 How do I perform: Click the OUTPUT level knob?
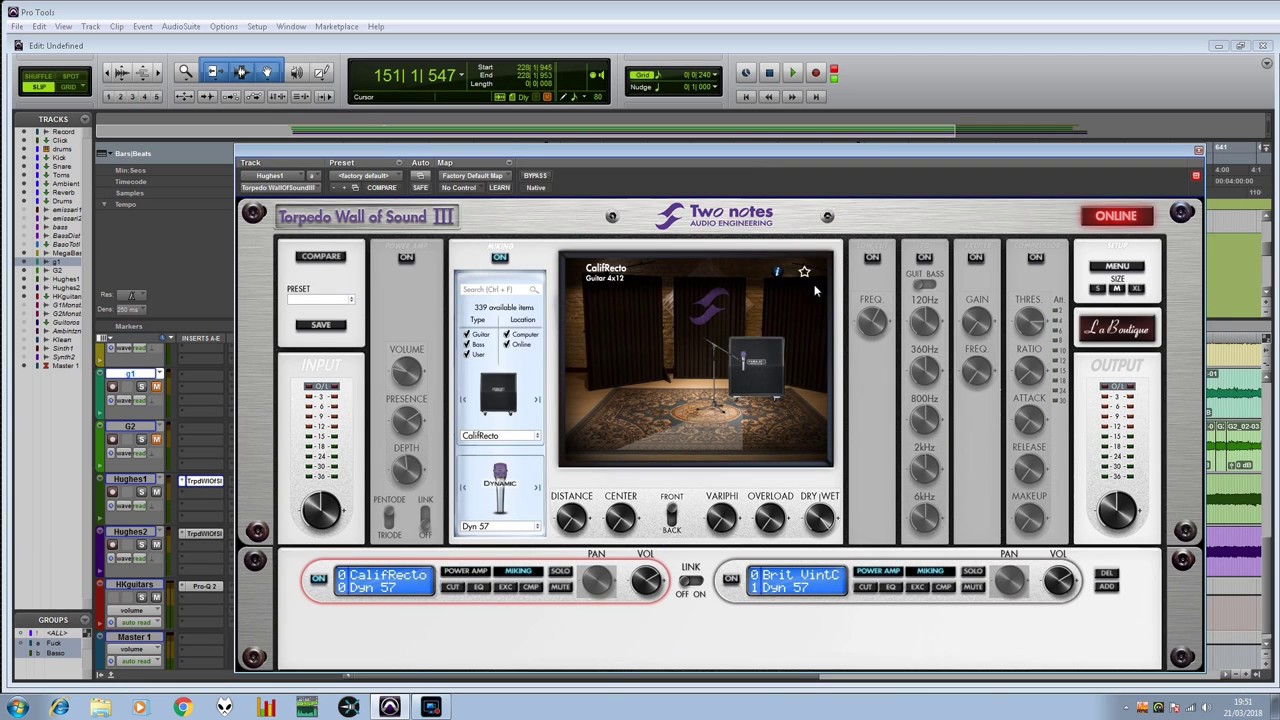click(1117, 510)
